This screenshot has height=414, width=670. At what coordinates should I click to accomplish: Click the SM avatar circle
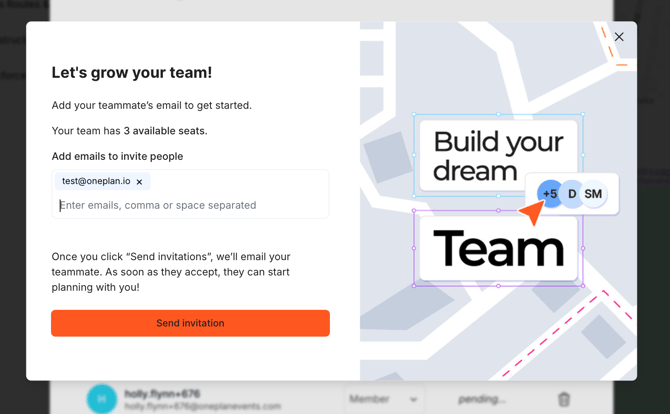click(593, 194)
